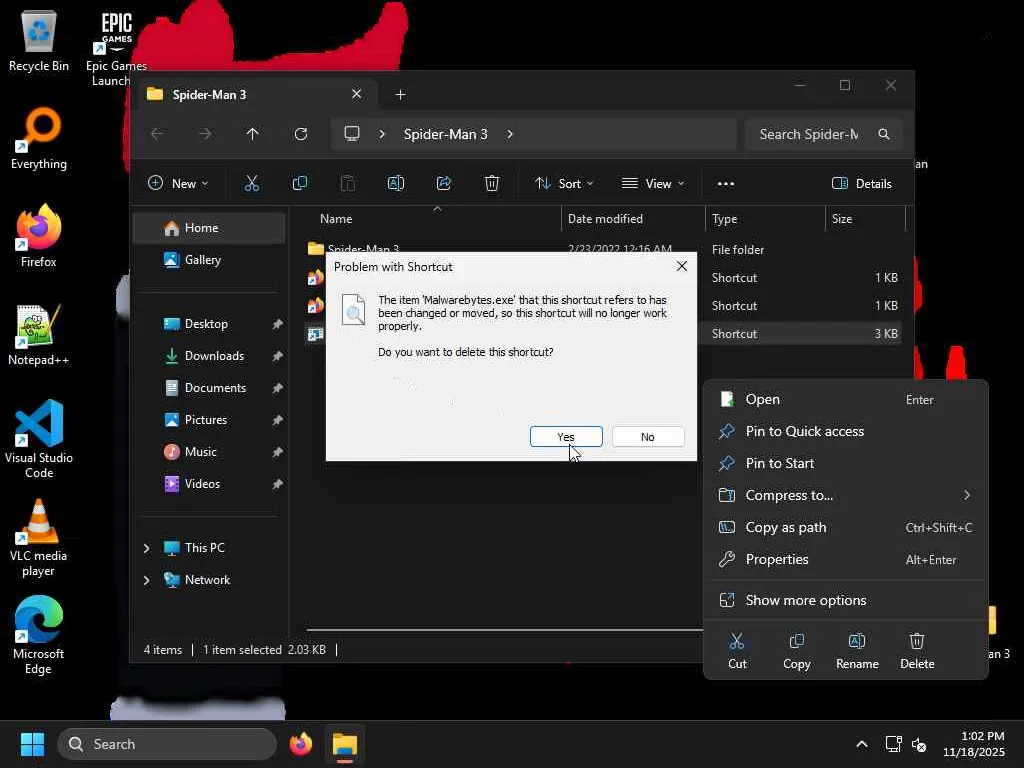
Task: Select Show more options
Action: [x=845, y=600]
